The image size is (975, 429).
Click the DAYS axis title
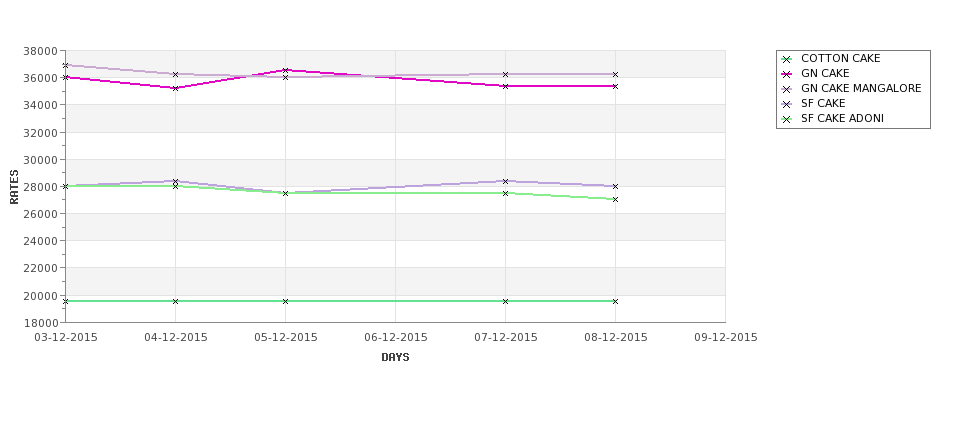pyautogui.click(x=395, y=358)
